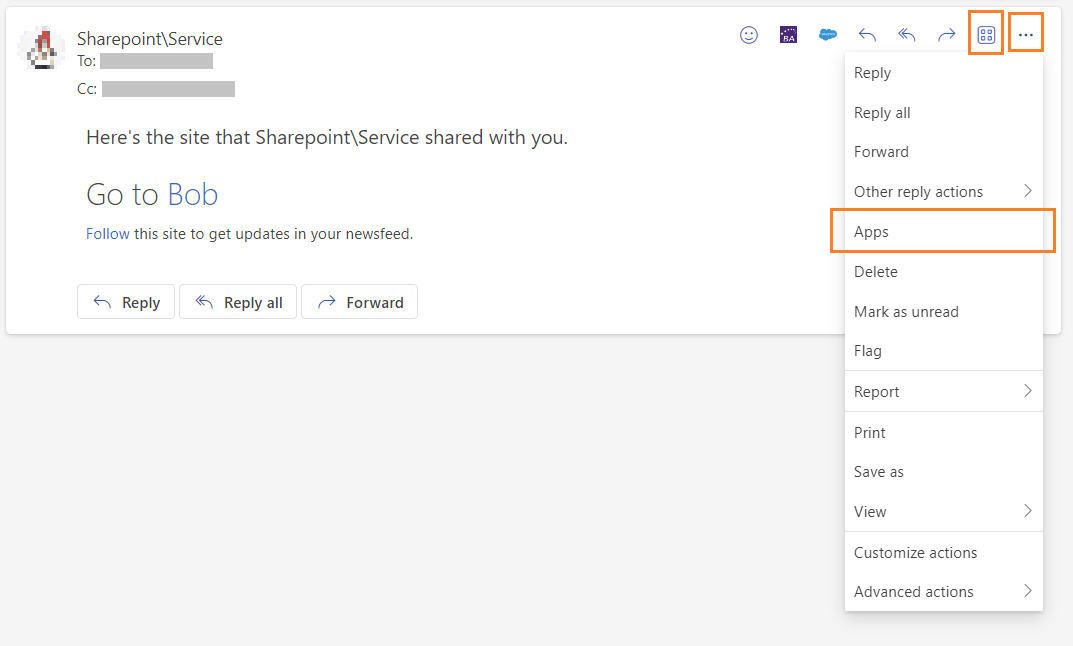Choose Customize actions from the menu

(x=915, y=553)
